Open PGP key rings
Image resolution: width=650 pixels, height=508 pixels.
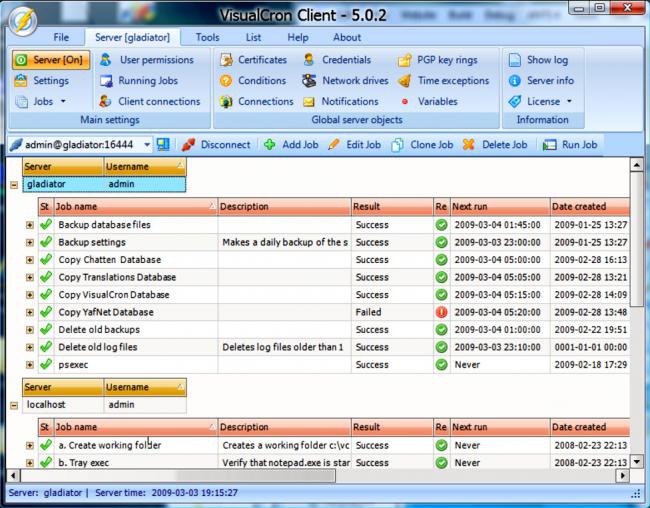pyautogui.click(x=438, y=60)
